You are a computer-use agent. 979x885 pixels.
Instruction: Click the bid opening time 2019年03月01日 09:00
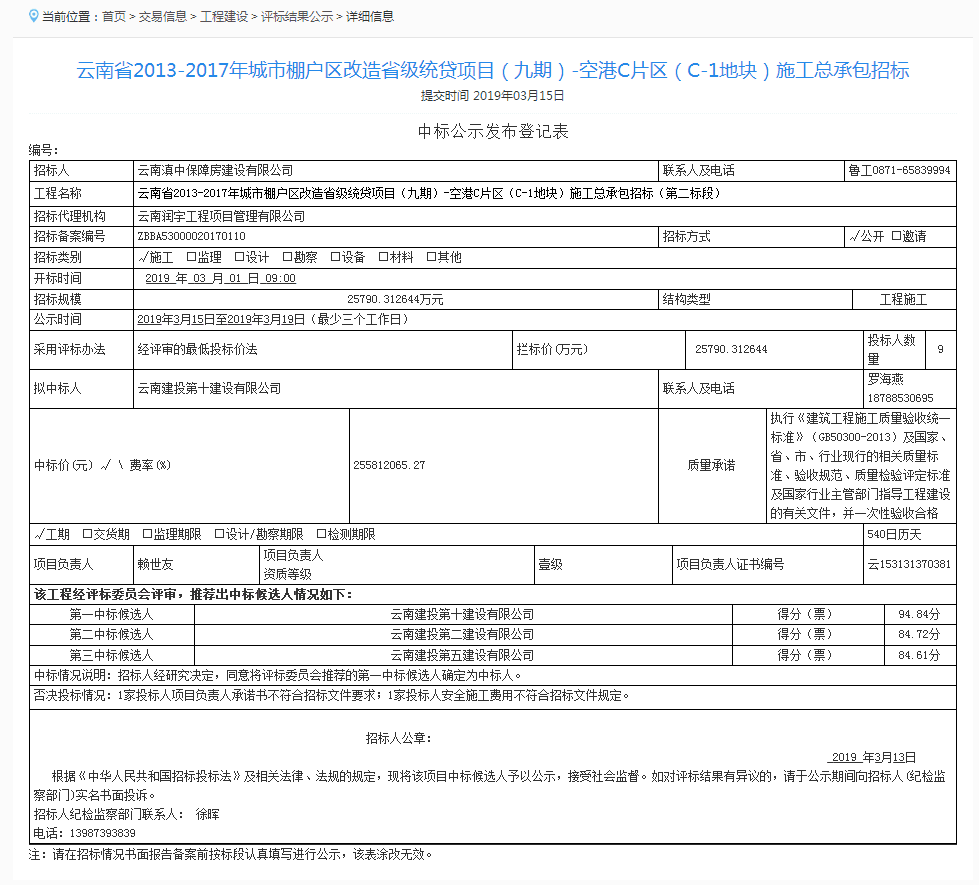point(220,279)
